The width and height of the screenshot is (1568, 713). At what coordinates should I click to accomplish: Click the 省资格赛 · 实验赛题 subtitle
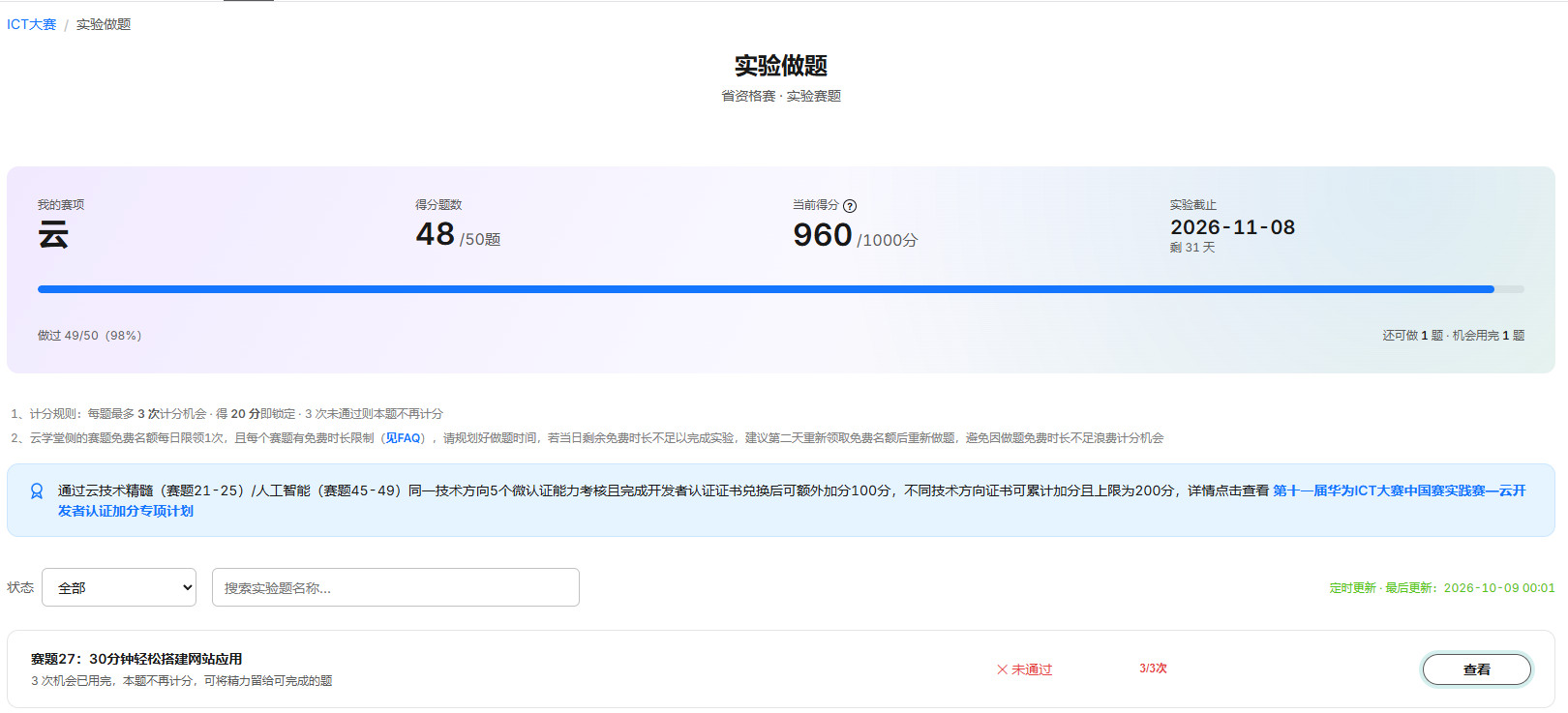pos(781,96)
